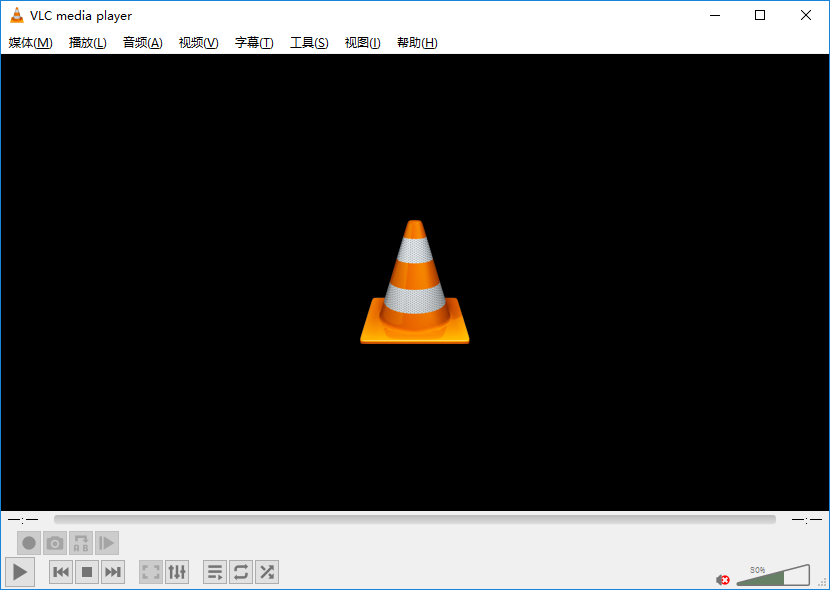Open the 视图(I) menu
830x590 pixels.
tap(362, 43)
